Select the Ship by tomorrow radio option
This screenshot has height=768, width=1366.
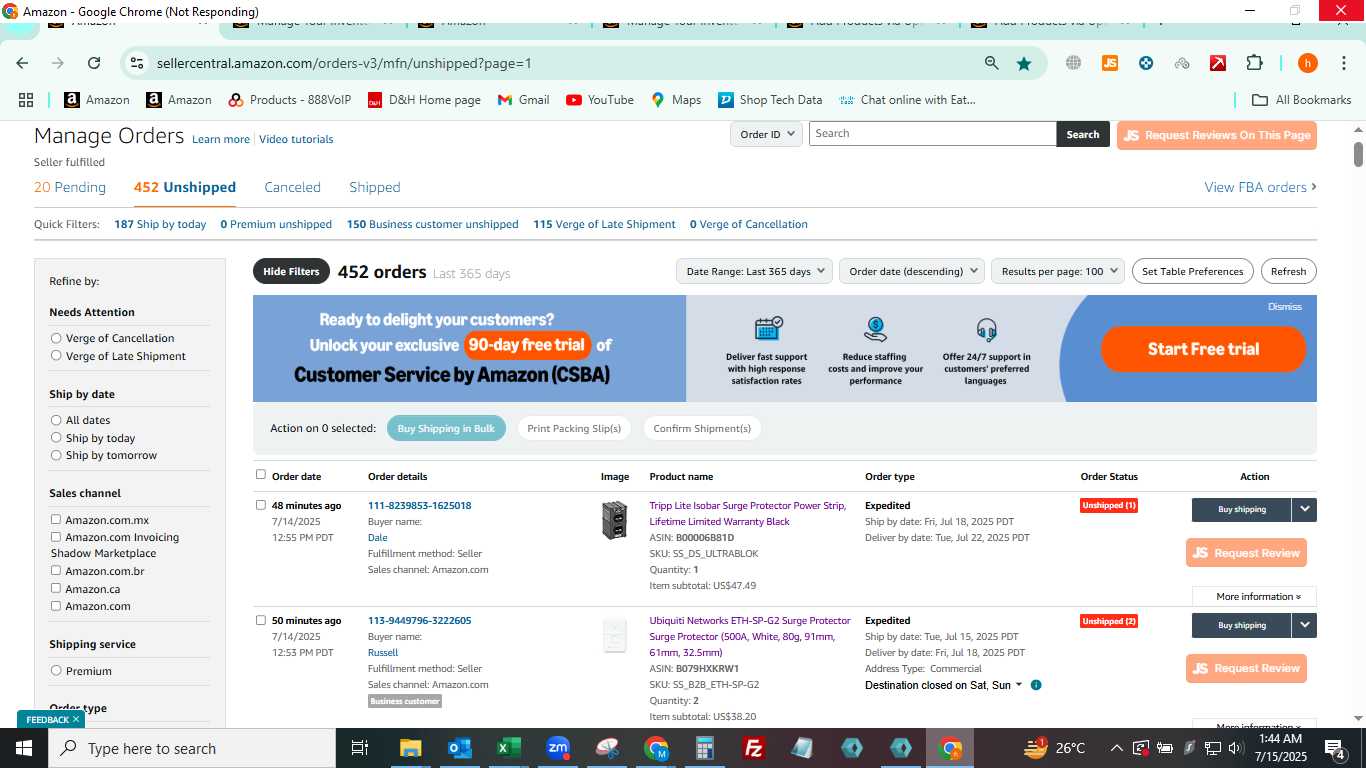pyautogui.click(x=56, y=455)
